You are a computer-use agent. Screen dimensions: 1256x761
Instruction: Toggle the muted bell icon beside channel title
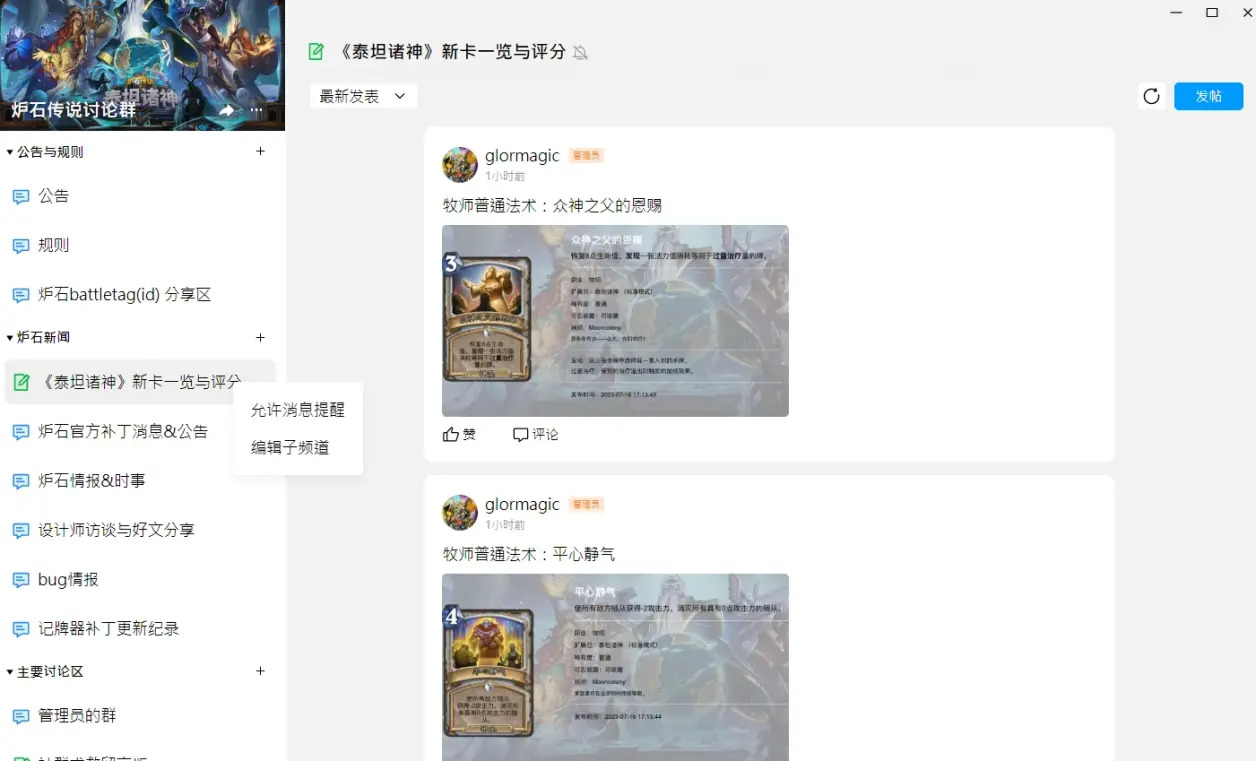click(580, 52)
